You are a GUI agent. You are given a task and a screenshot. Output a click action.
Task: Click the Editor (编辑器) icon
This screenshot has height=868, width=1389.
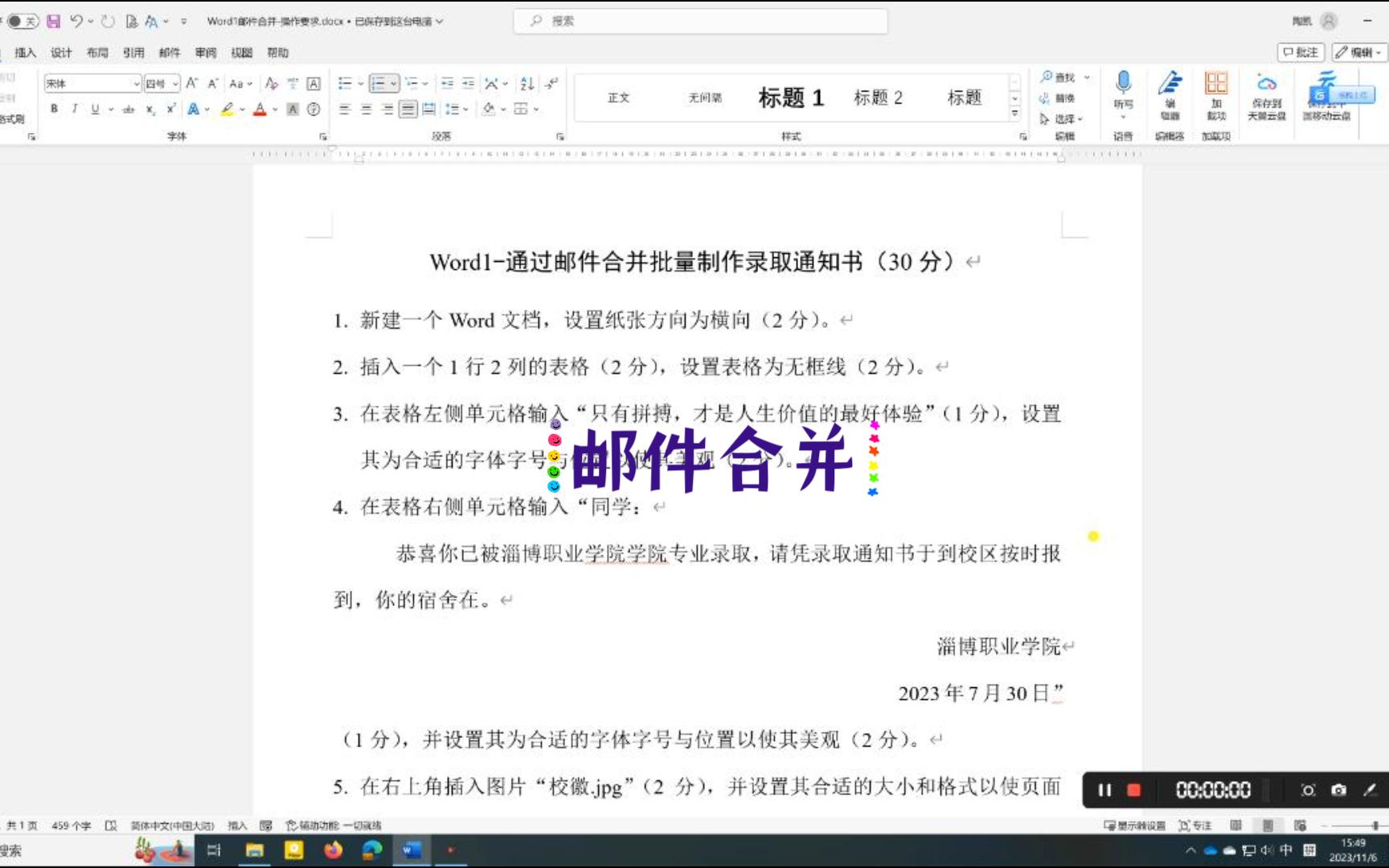(1170, 88)
